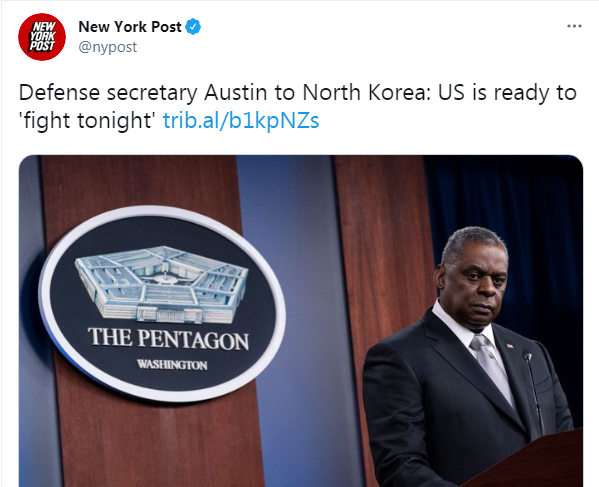
Task: Click the flag lapel pin on suit
Action: (510, 346)
